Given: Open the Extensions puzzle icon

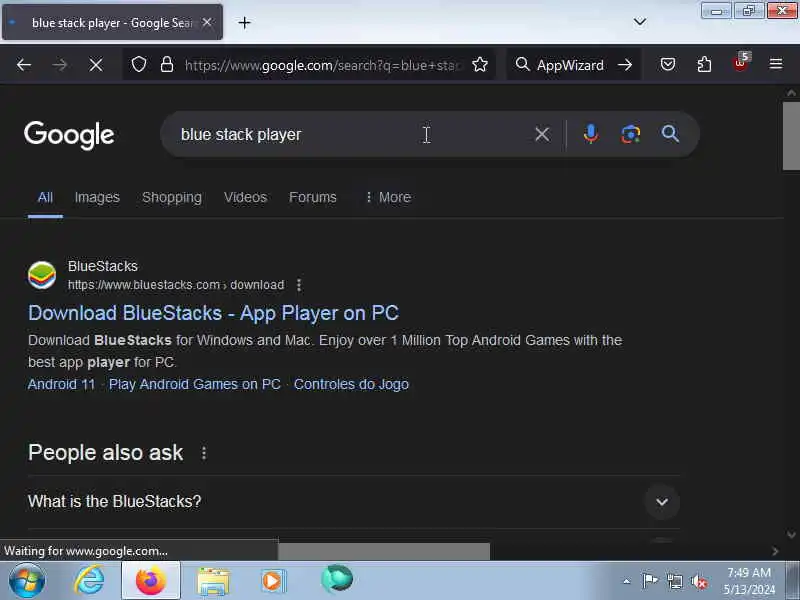Looking at the screenshot, I should pos(704,64).
